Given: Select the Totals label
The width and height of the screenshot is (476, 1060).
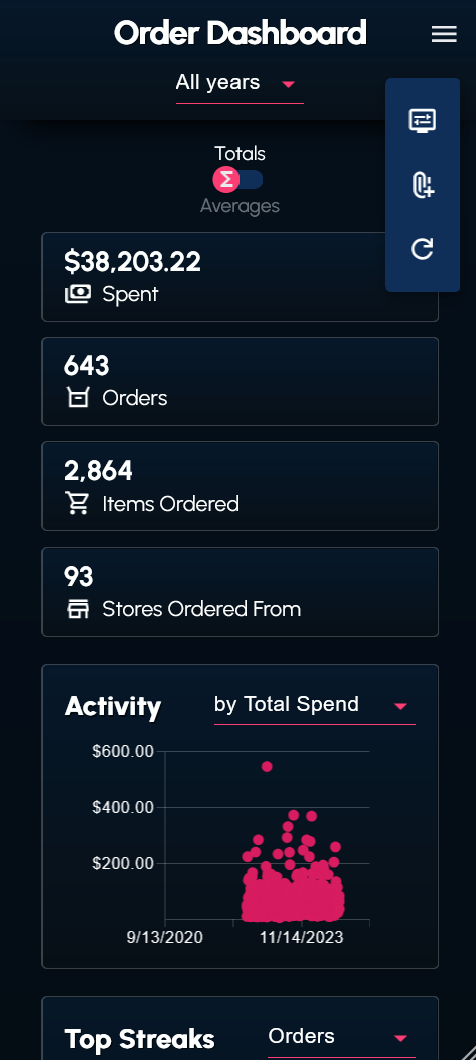Looking at the screenshot, I should click(x=240, y=153).
